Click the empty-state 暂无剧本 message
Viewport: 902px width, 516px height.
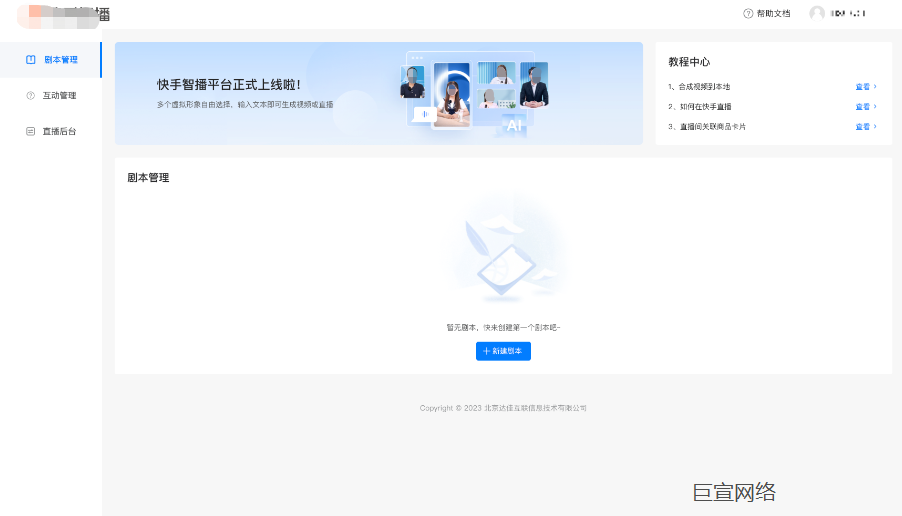click(x=503, y=327)
